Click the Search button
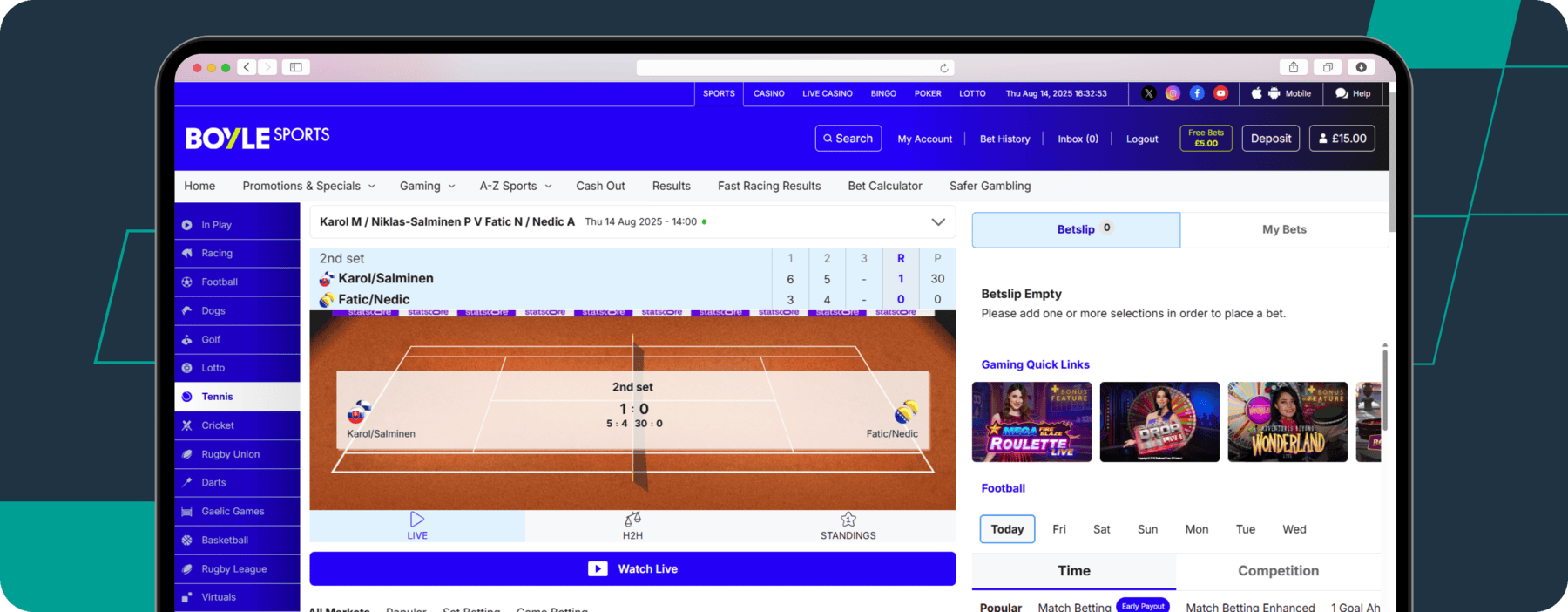The height and width of the screenshot is (612, 1568). (x=848, y=139)
